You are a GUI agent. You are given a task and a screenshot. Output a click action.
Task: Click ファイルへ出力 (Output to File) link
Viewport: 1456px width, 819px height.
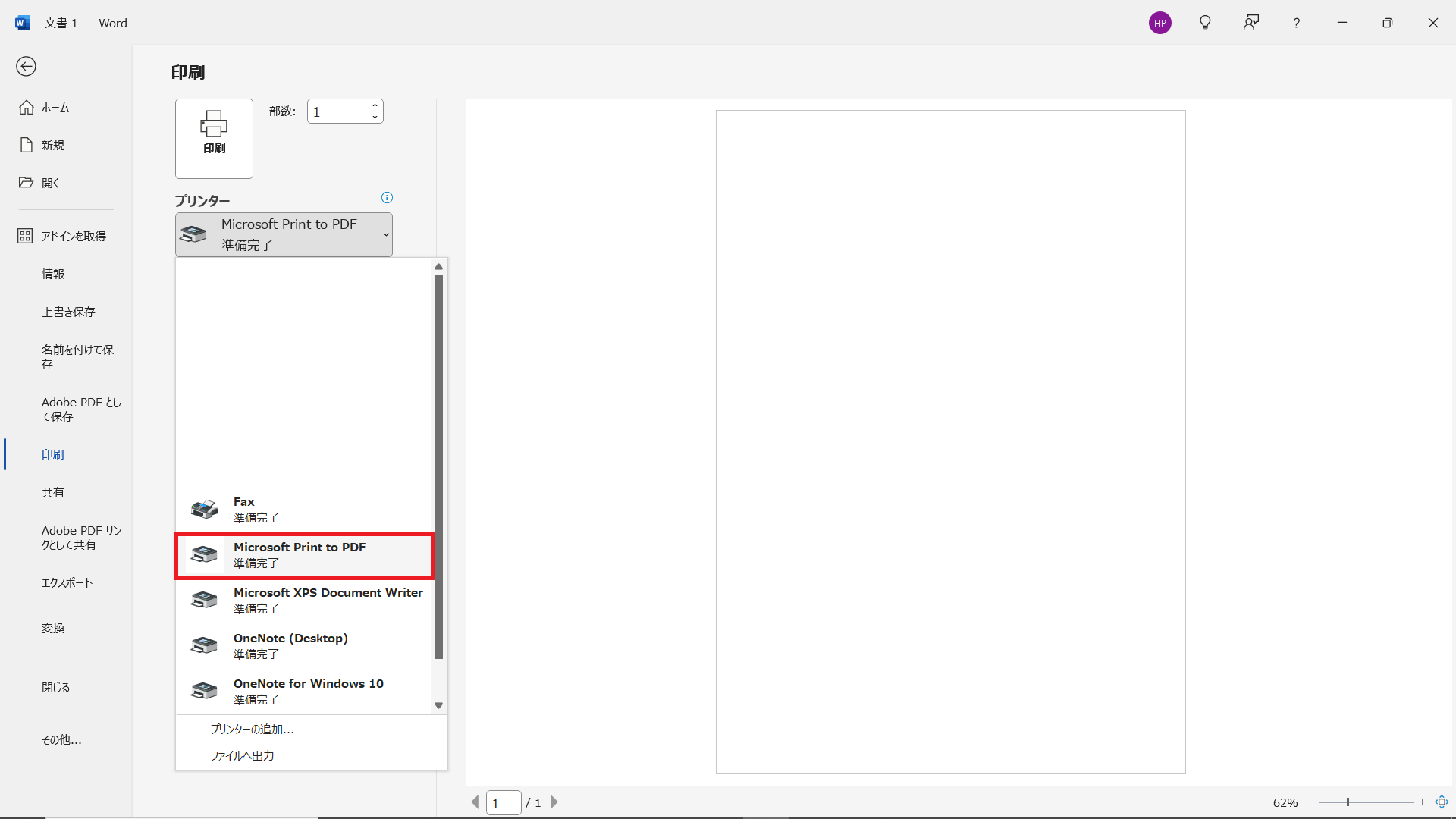point(241,755)
